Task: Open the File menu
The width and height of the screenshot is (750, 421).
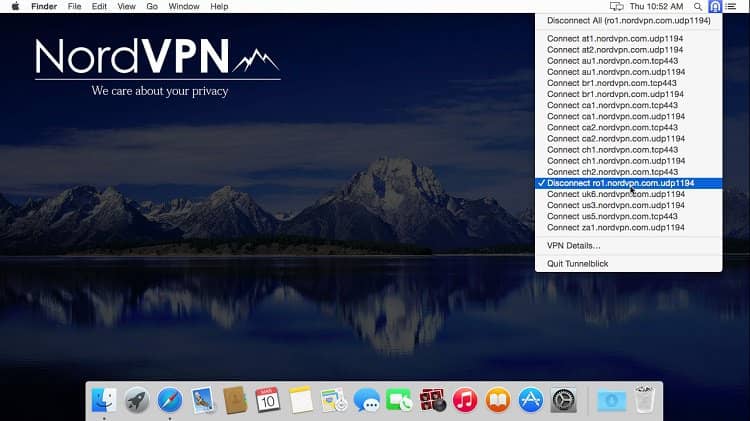Action: tap(74, 6)
